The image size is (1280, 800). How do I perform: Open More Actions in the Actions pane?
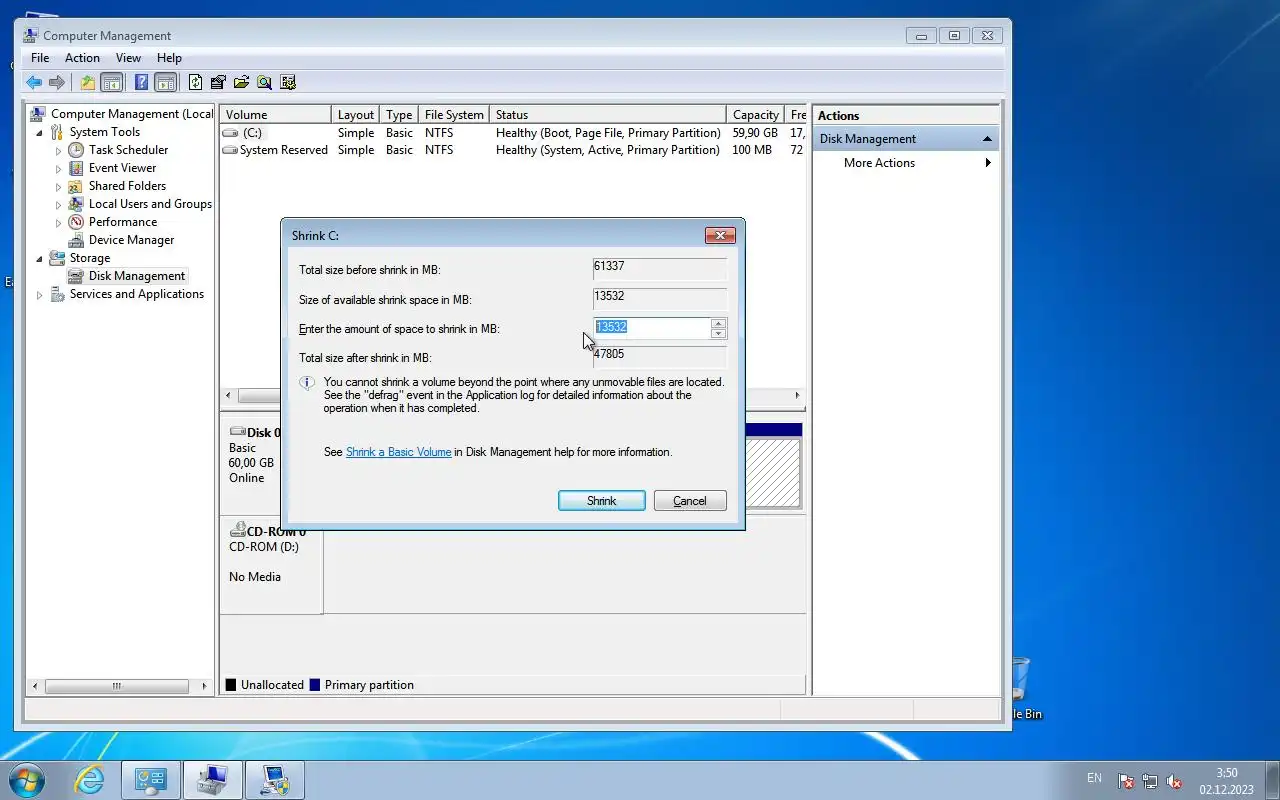click(x=879, y=163)
